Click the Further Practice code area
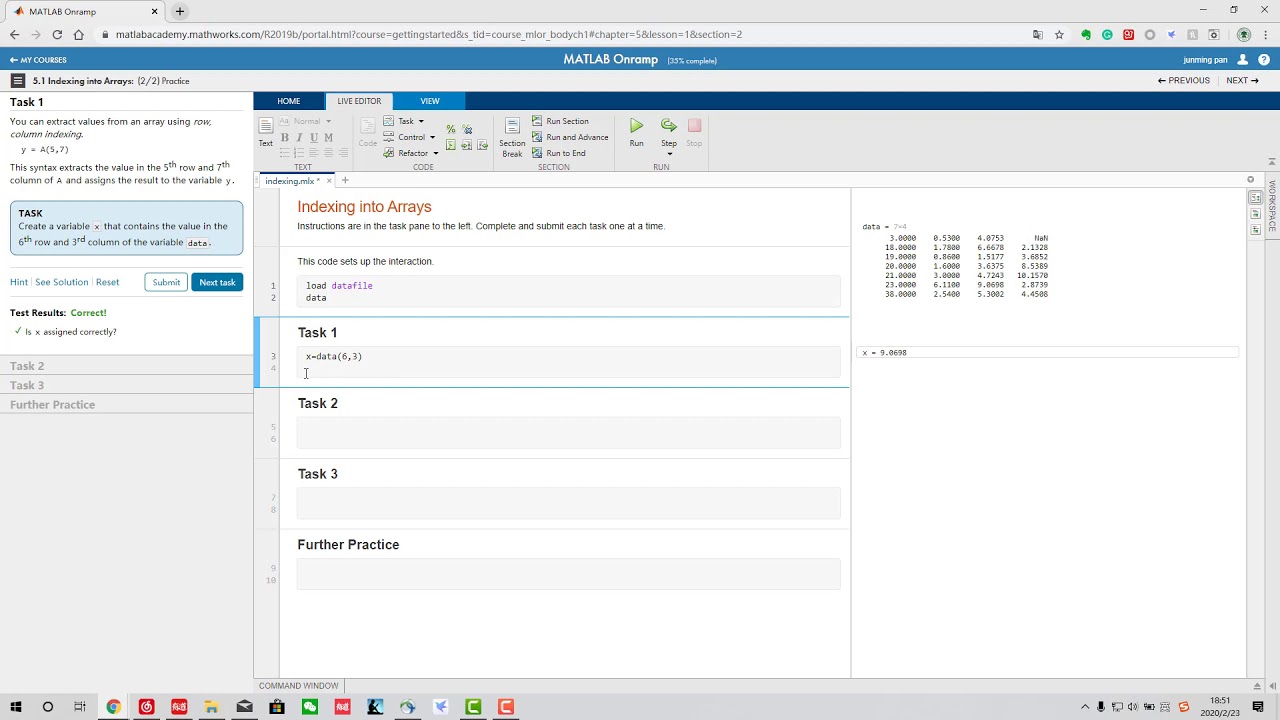Viewport: 1280px width, 720px height. coord(568,575)
